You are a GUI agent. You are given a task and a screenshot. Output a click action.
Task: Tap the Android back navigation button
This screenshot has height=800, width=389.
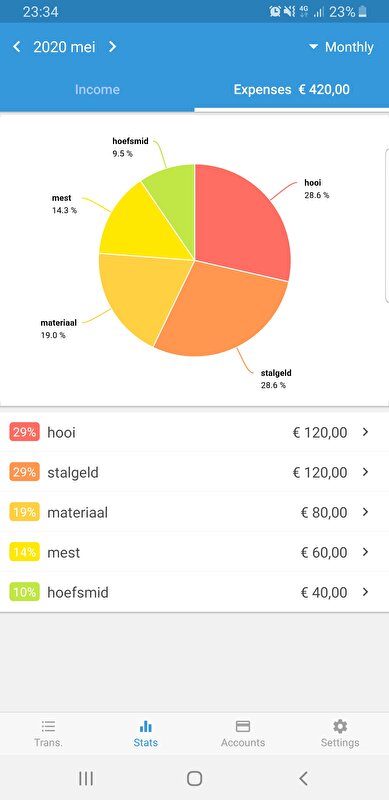click(303, 778)
